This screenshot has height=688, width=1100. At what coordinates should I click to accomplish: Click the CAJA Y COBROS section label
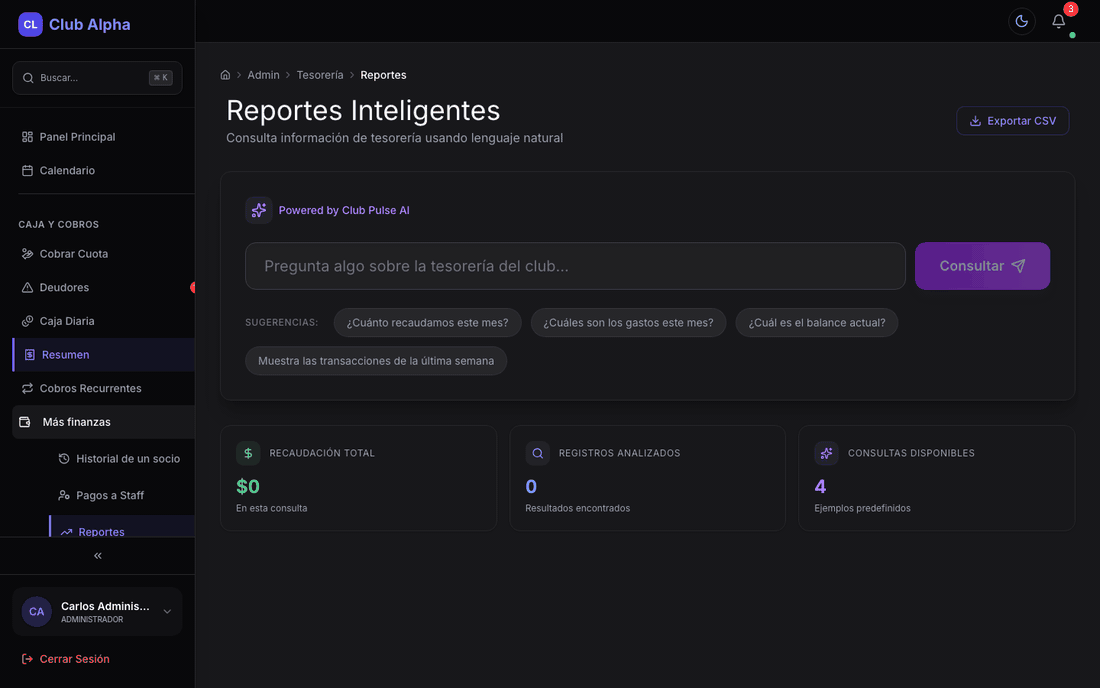pyautogui.click(x=58, y=224)
